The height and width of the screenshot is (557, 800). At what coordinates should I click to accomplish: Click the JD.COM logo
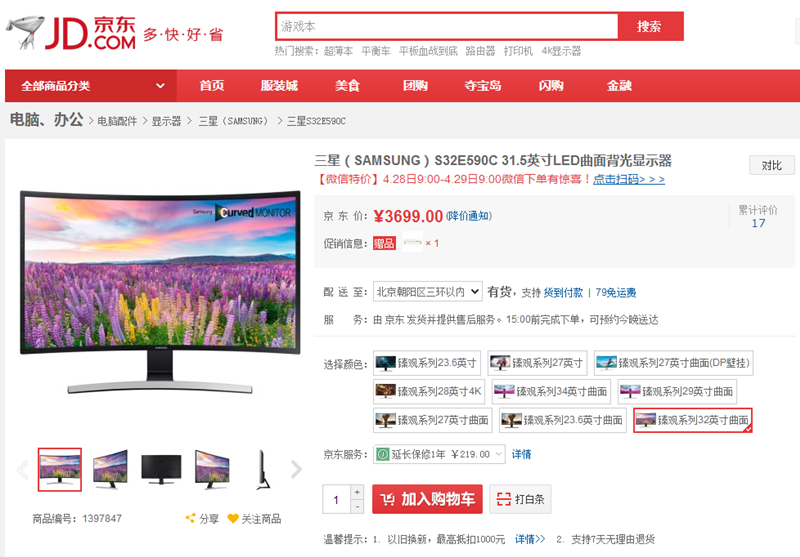[x=71, y=33]
